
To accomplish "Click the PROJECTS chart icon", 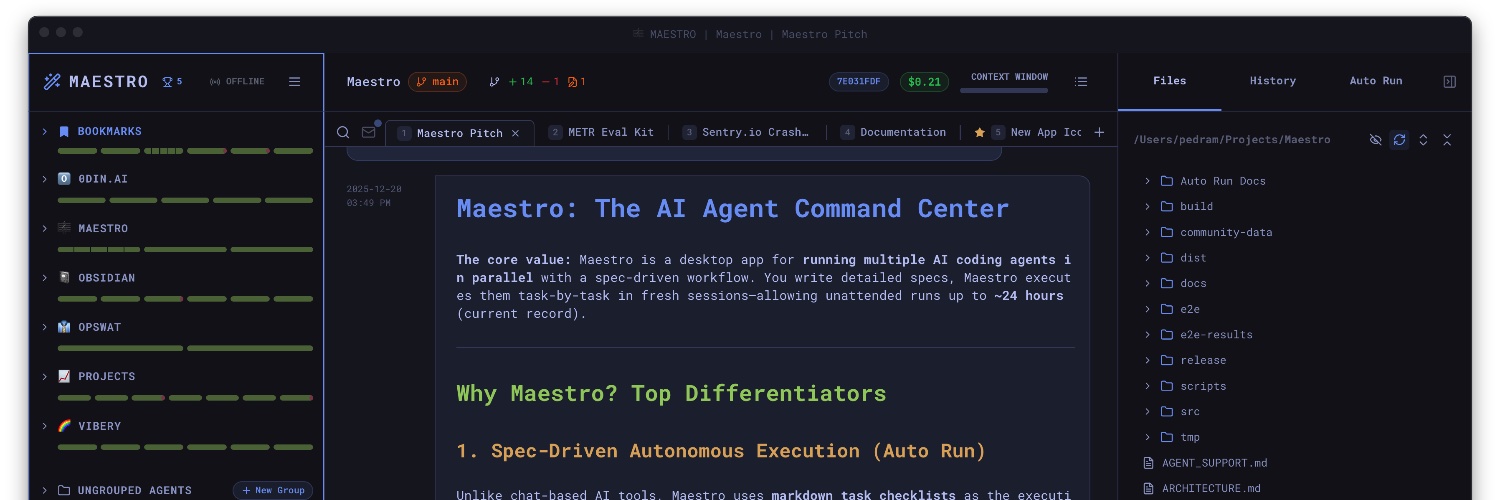I will 64,376.
